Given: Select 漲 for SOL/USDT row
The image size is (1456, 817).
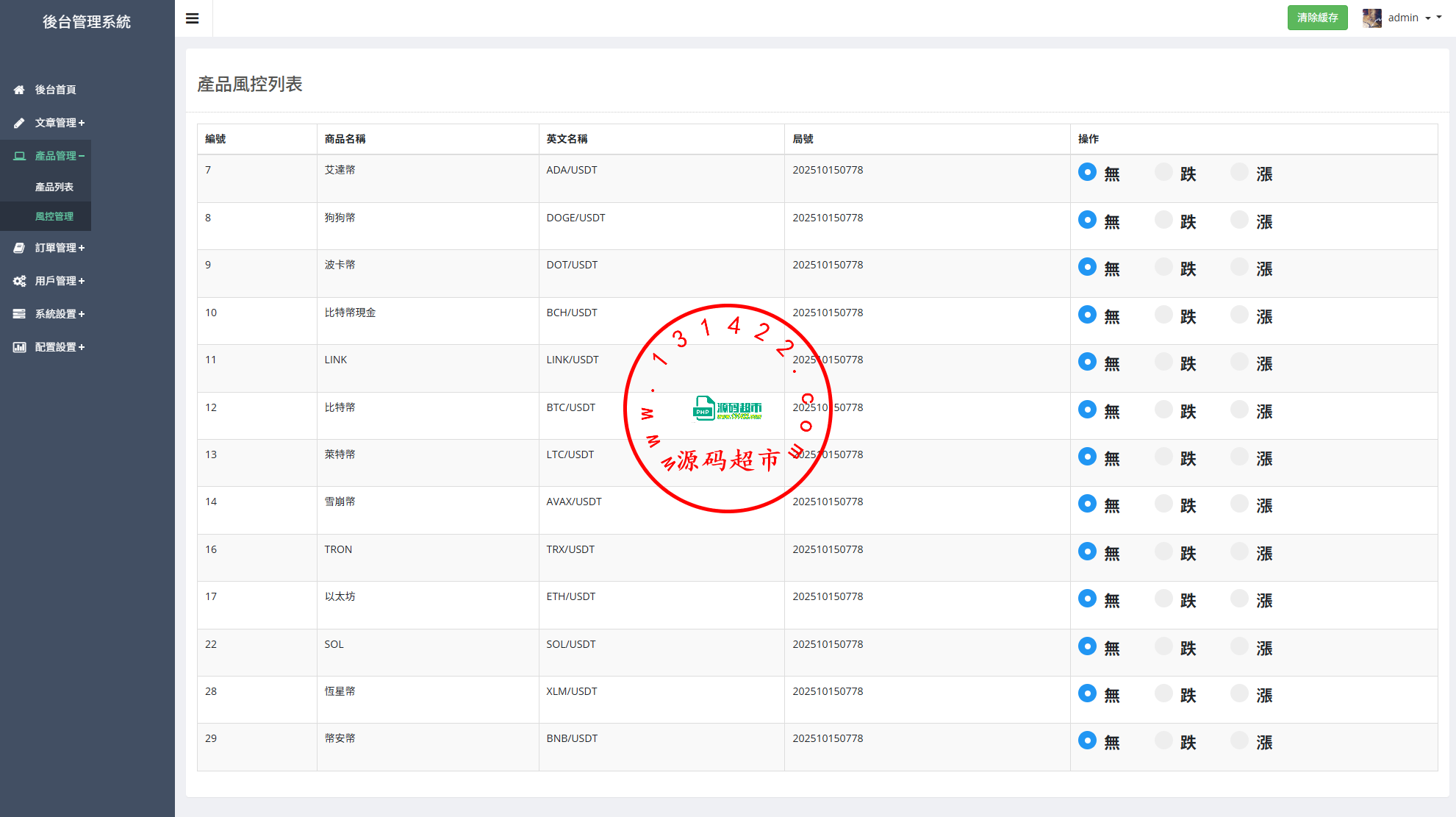Looking at the screenshot, I should 1239,646.
